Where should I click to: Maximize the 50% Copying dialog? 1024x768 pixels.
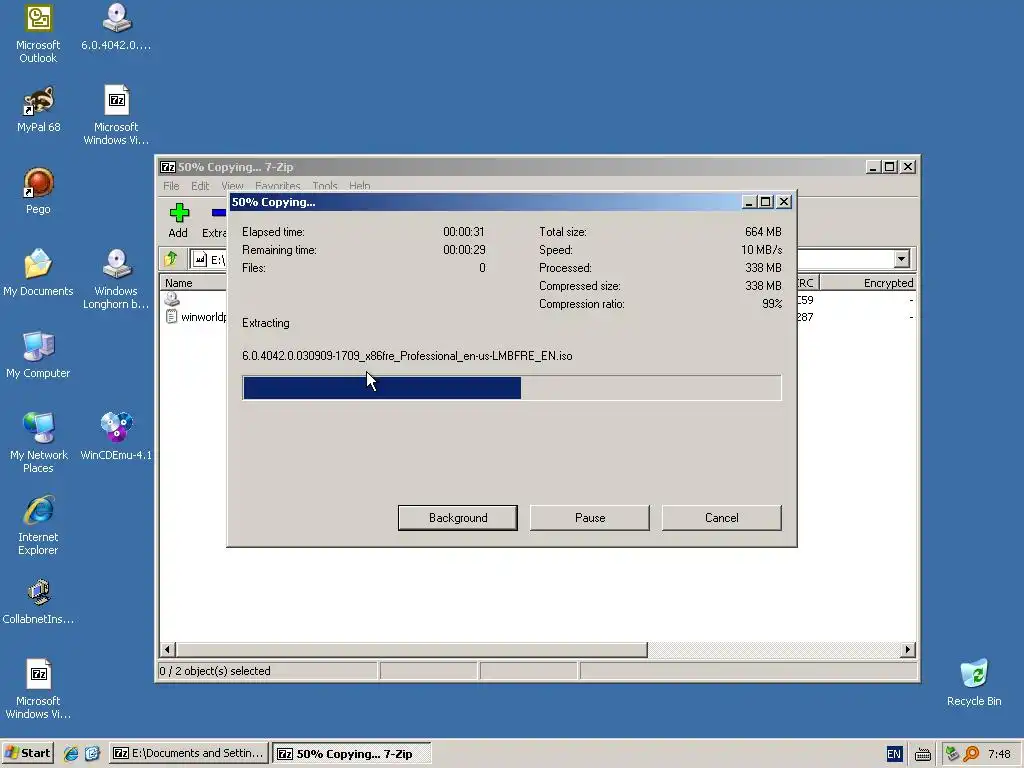tap(766, 202)
